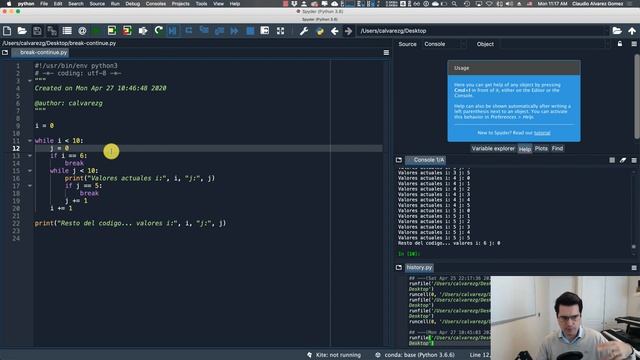Open the Object combo box in Help
This screenshot has height=360, width=640.
point(556,44)
